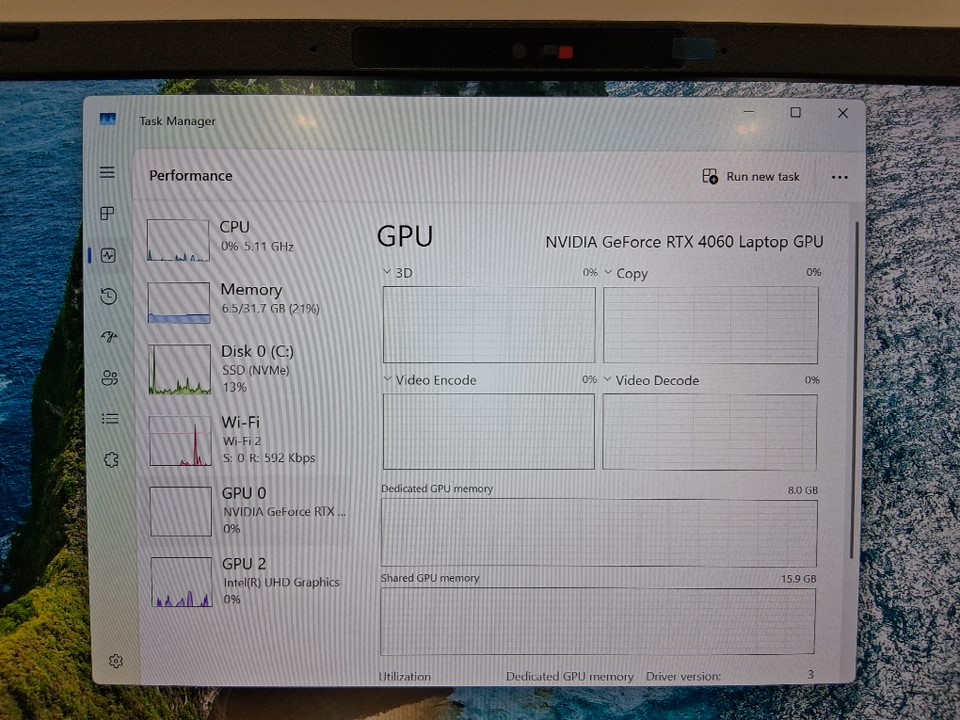
Task: Go to the Startup apps page
Action: pos(109,337)
